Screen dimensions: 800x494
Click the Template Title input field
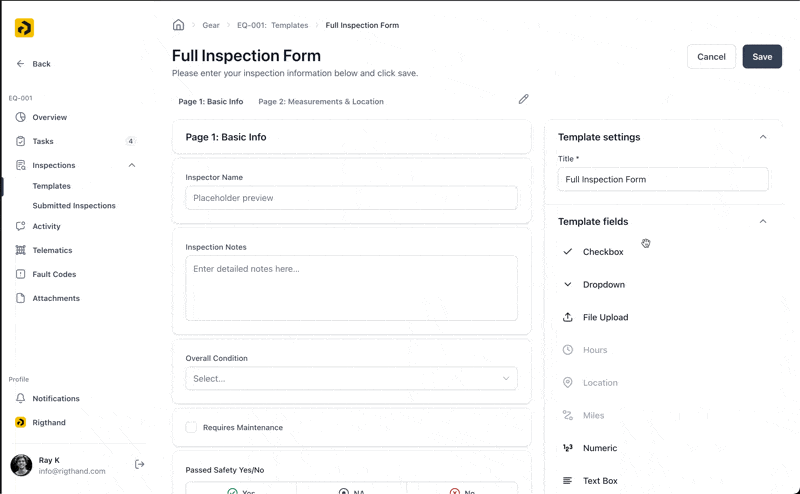tap(663, 179)
